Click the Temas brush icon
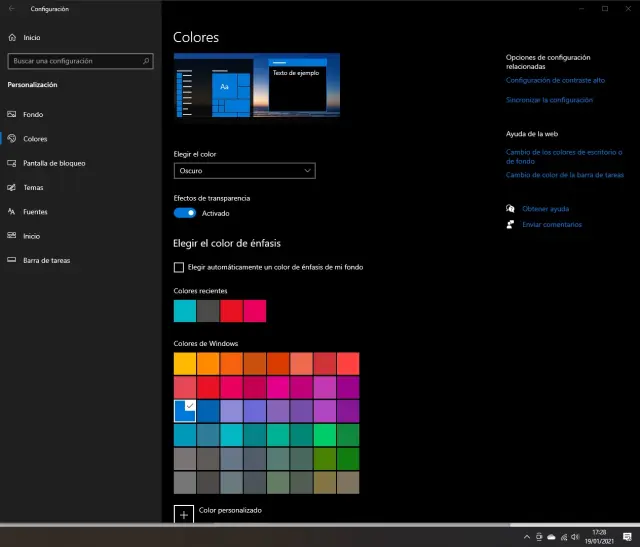Screen dimensions: 640x547 pos(12,187)
